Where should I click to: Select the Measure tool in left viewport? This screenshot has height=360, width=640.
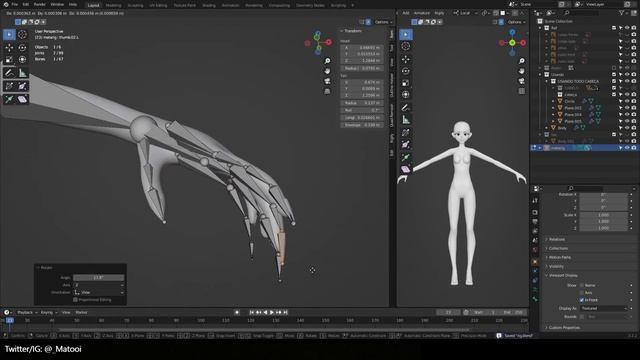[x=22, y=73]
